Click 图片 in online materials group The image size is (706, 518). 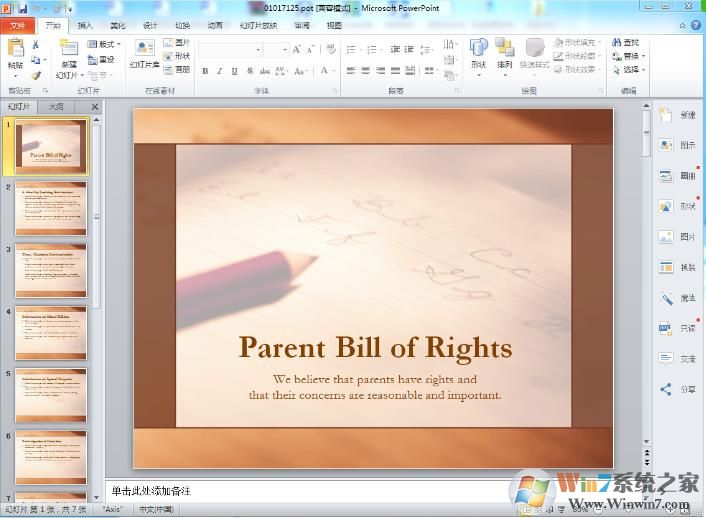click(176, 43)
